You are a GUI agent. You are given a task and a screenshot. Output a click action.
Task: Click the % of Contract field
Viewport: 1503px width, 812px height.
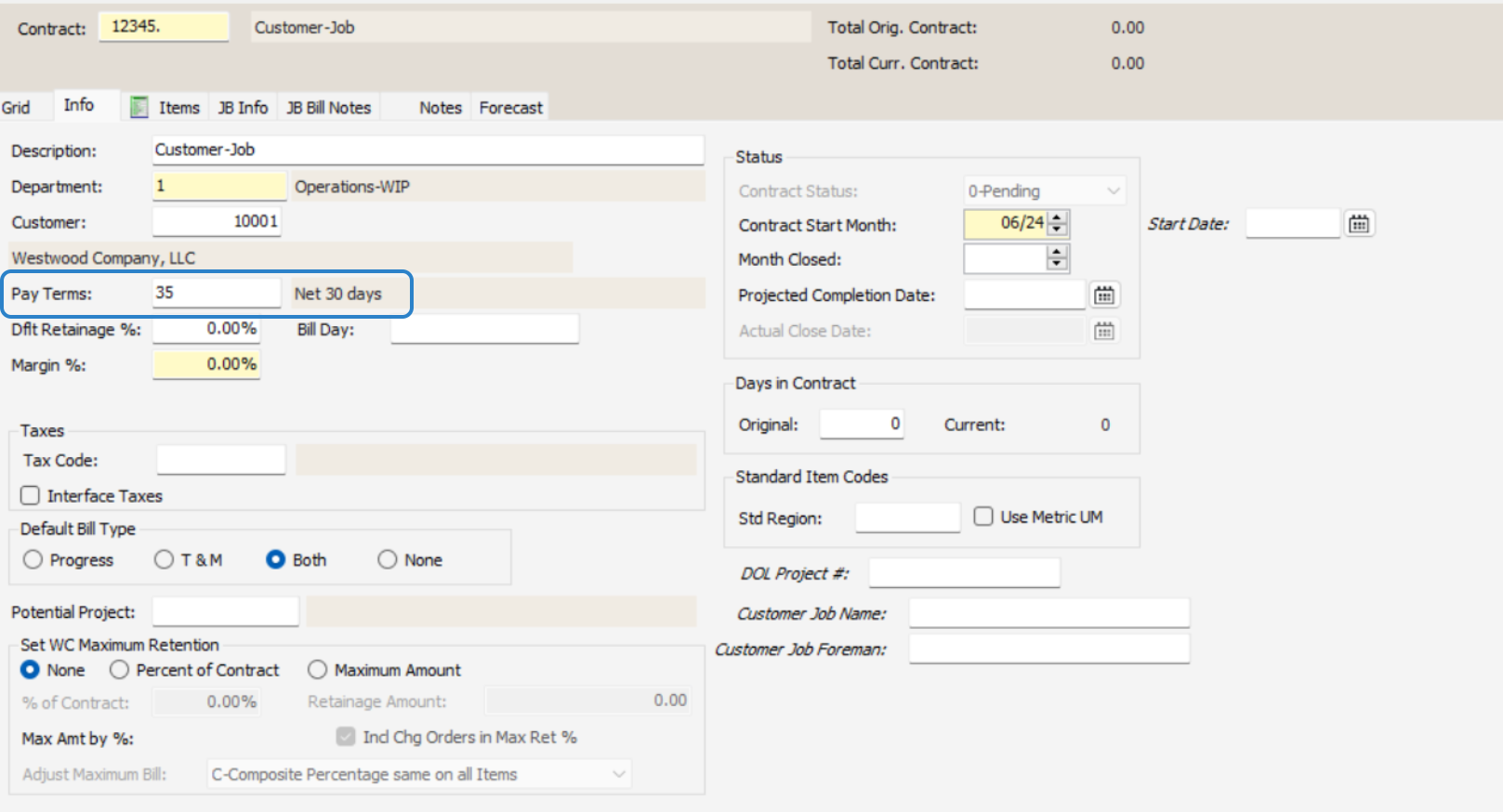coord(206,701)
